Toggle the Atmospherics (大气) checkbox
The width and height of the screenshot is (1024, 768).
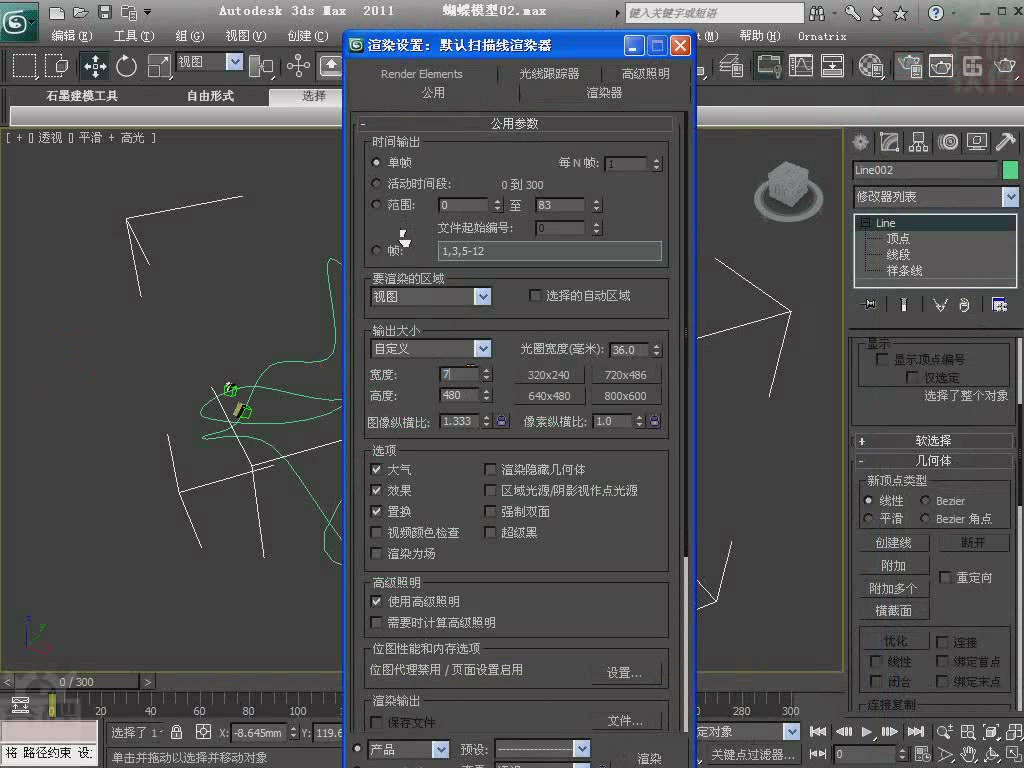coord(376,469)
